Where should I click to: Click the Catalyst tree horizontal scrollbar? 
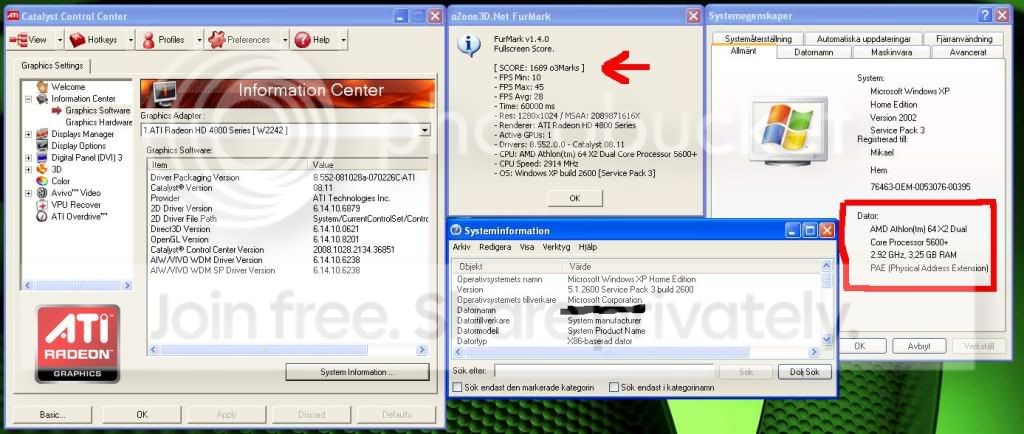coord(77,285)
